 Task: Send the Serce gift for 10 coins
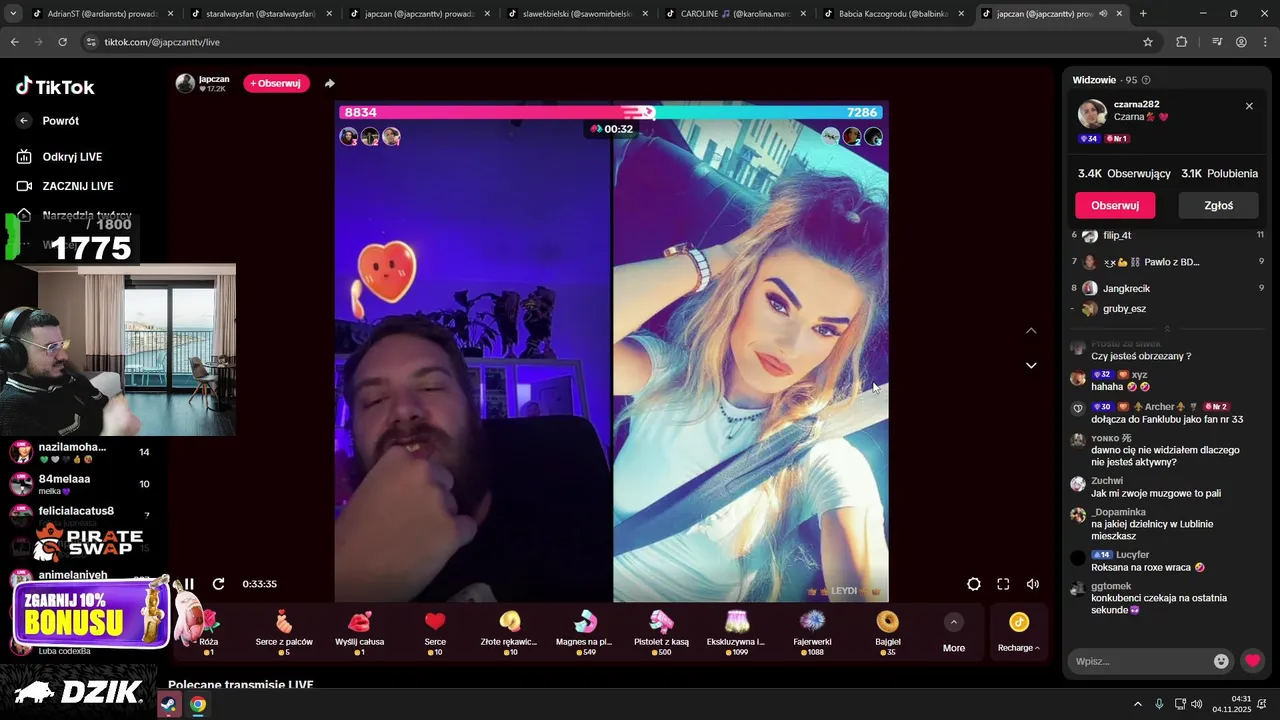point(435,632)
